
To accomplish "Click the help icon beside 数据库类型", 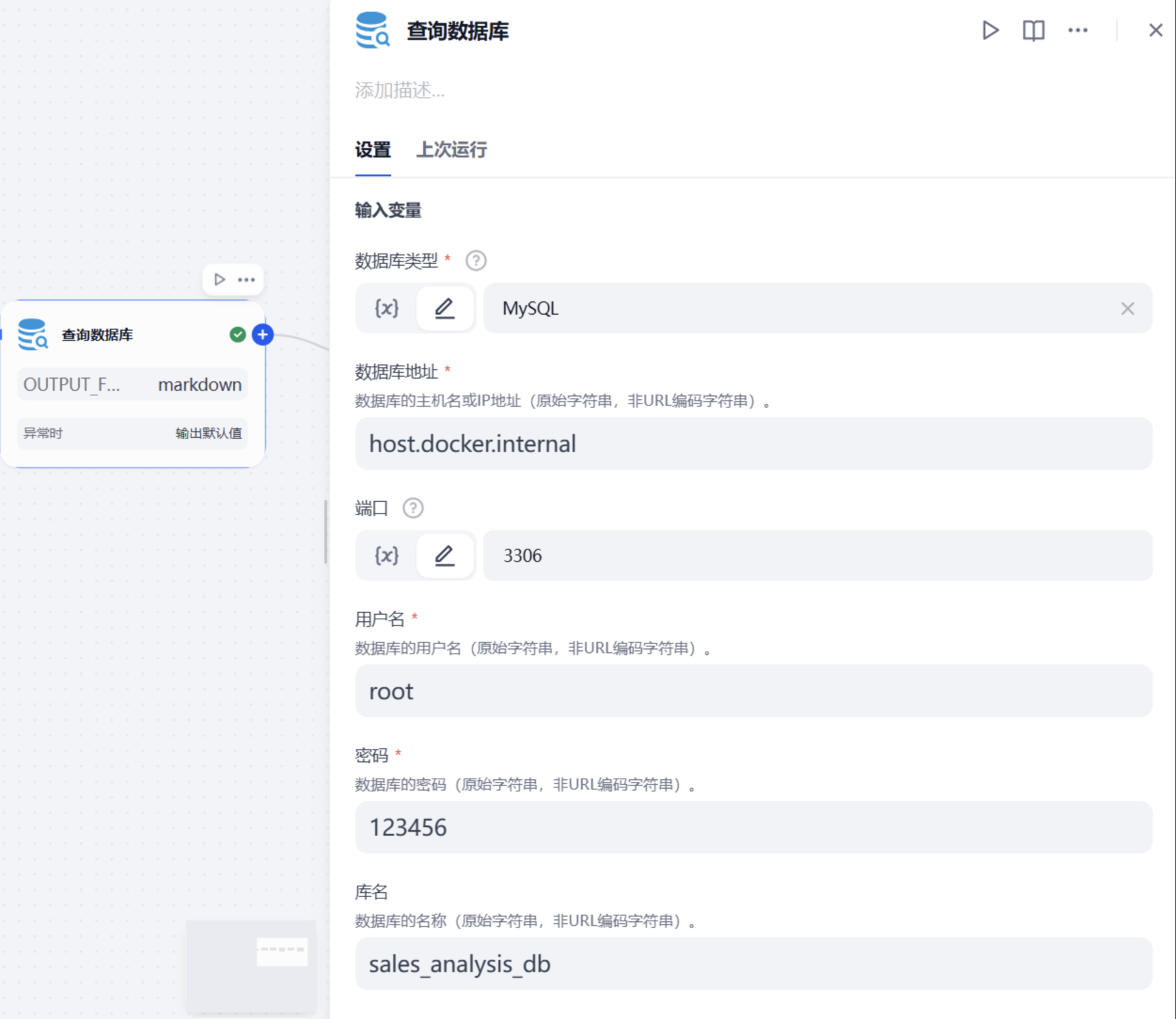I will (476, 261).
